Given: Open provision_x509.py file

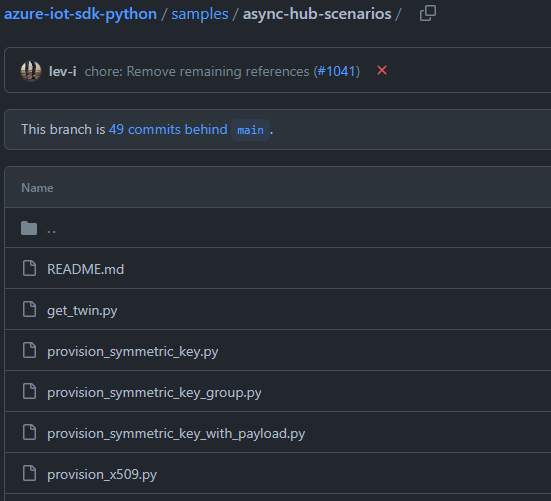Looking at the screenshot, I should (102, 475).
